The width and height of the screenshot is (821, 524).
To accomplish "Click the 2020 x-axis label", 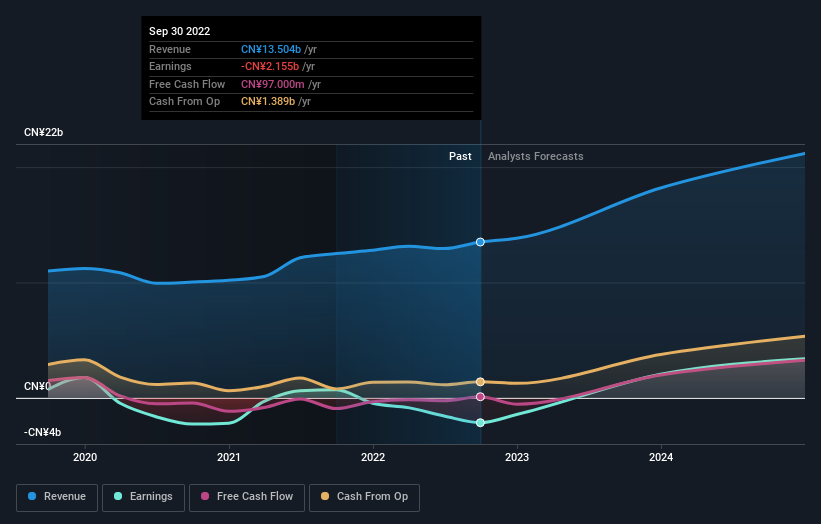I will [x=85, y=457].
